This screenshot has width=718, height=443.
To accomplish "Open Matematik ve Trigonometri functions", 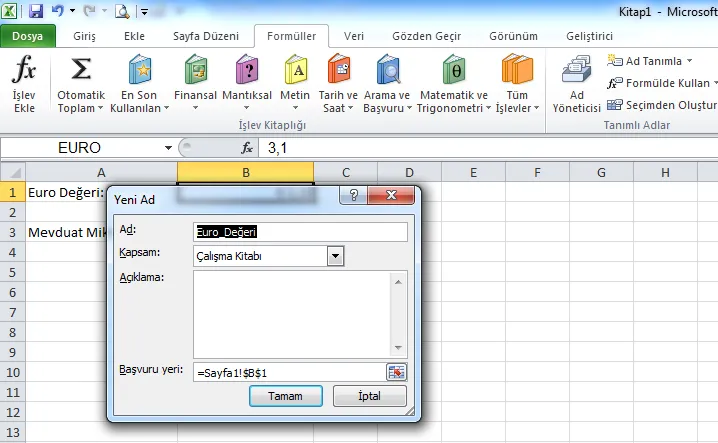I will pyautogui.click(x=453, y=72).
